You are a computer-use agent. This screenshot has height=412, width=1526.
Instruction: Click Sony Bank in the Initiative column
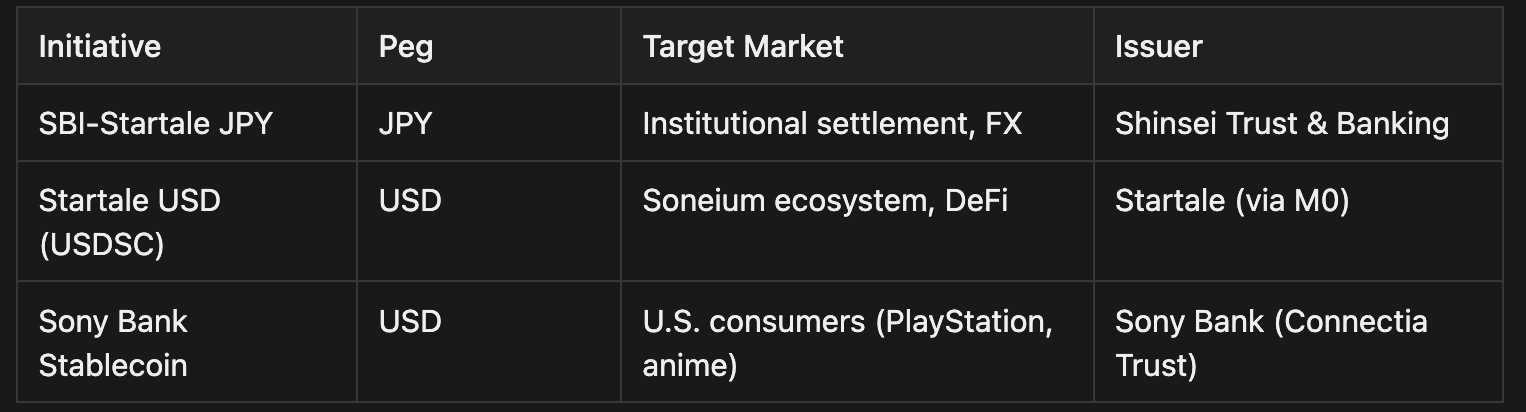pos(113,321)
